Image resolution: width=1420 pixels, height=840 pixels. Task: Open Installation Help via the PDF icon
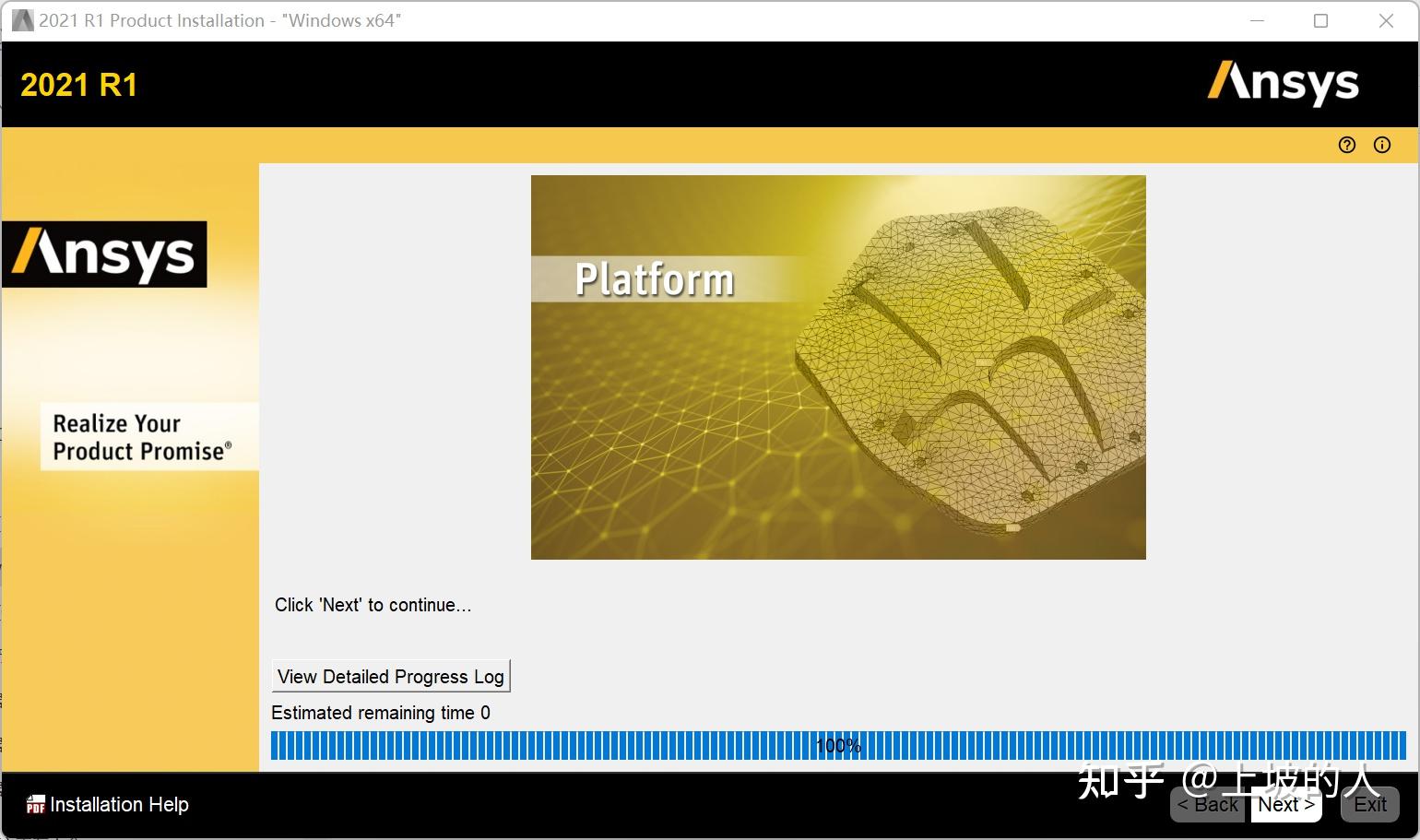click(x=35, y=805)
